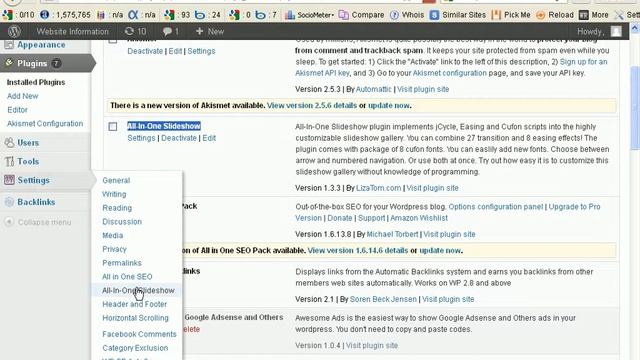
Task: Click the Bing index count 24
Action: click(208, 15)
